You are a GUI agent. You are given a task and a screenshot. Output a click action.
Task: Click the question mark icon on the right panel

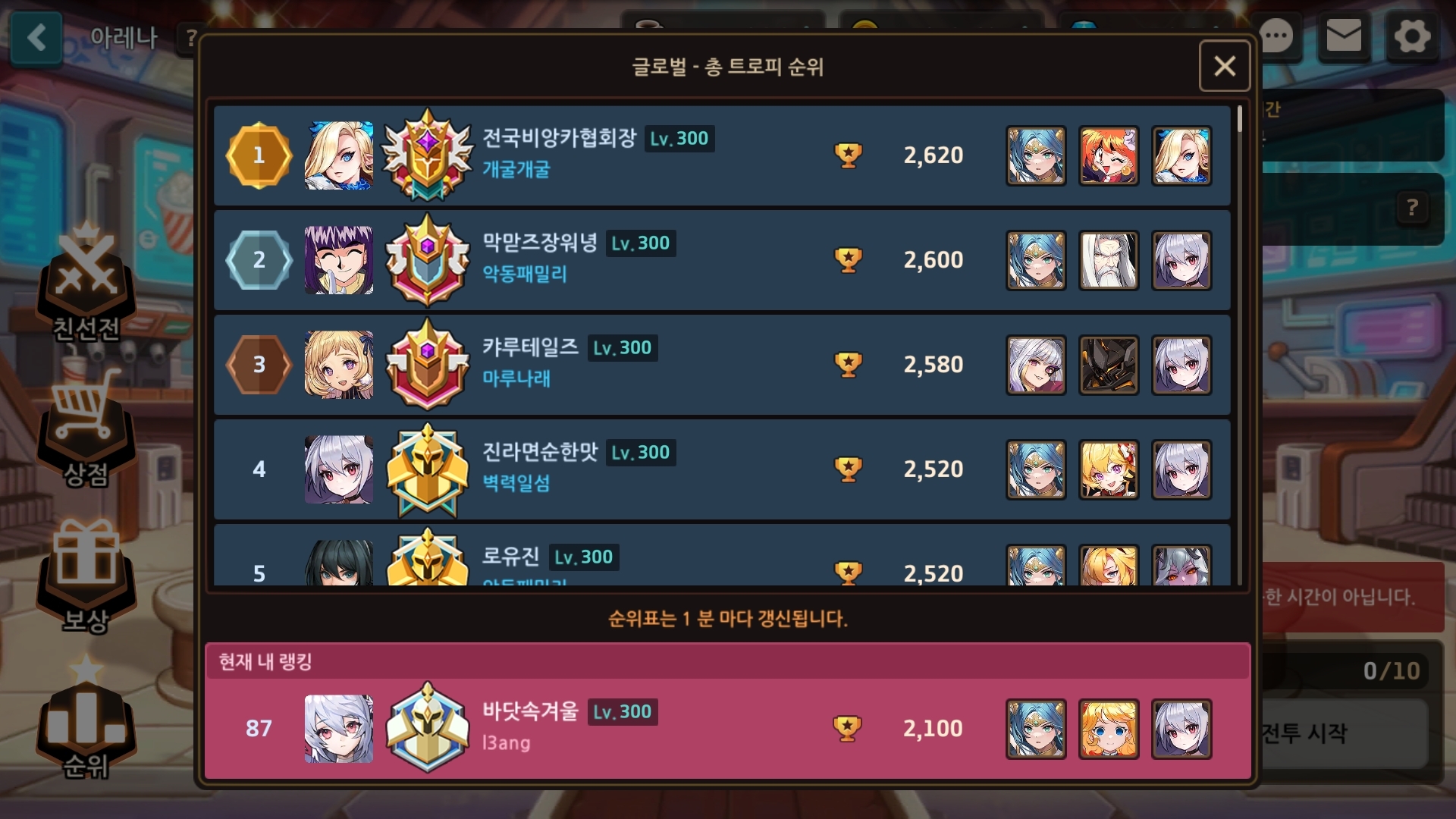1412,207
